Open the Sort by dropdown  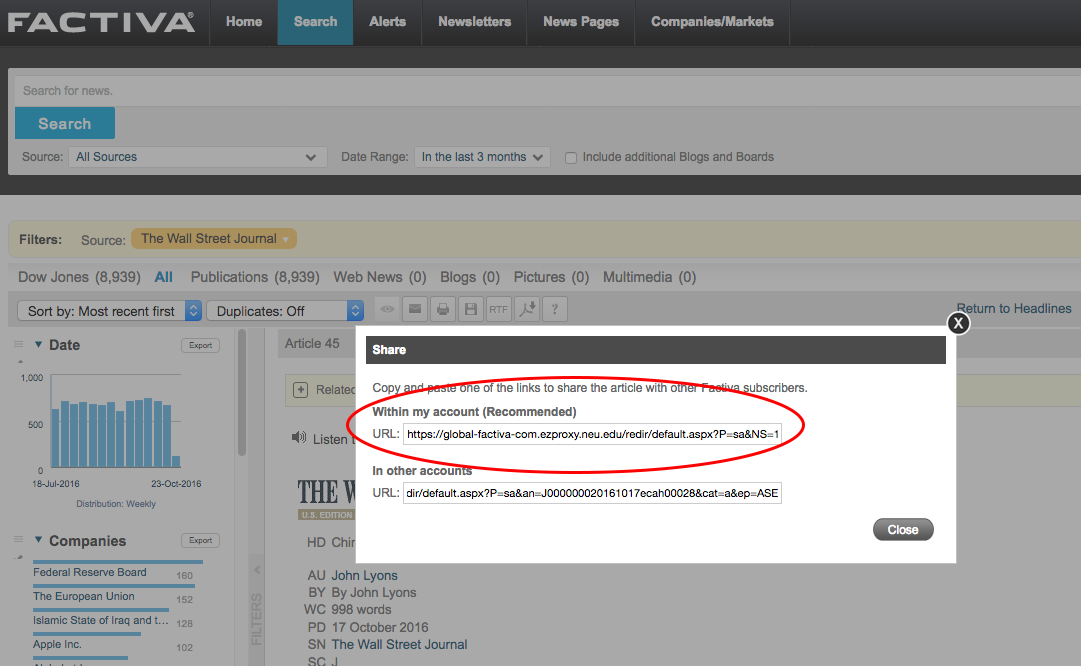pos(109,311)
